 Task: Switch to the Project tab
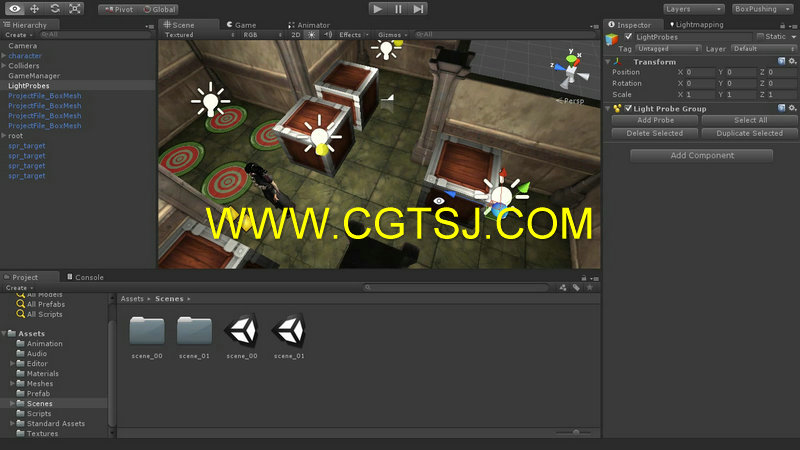26,277
